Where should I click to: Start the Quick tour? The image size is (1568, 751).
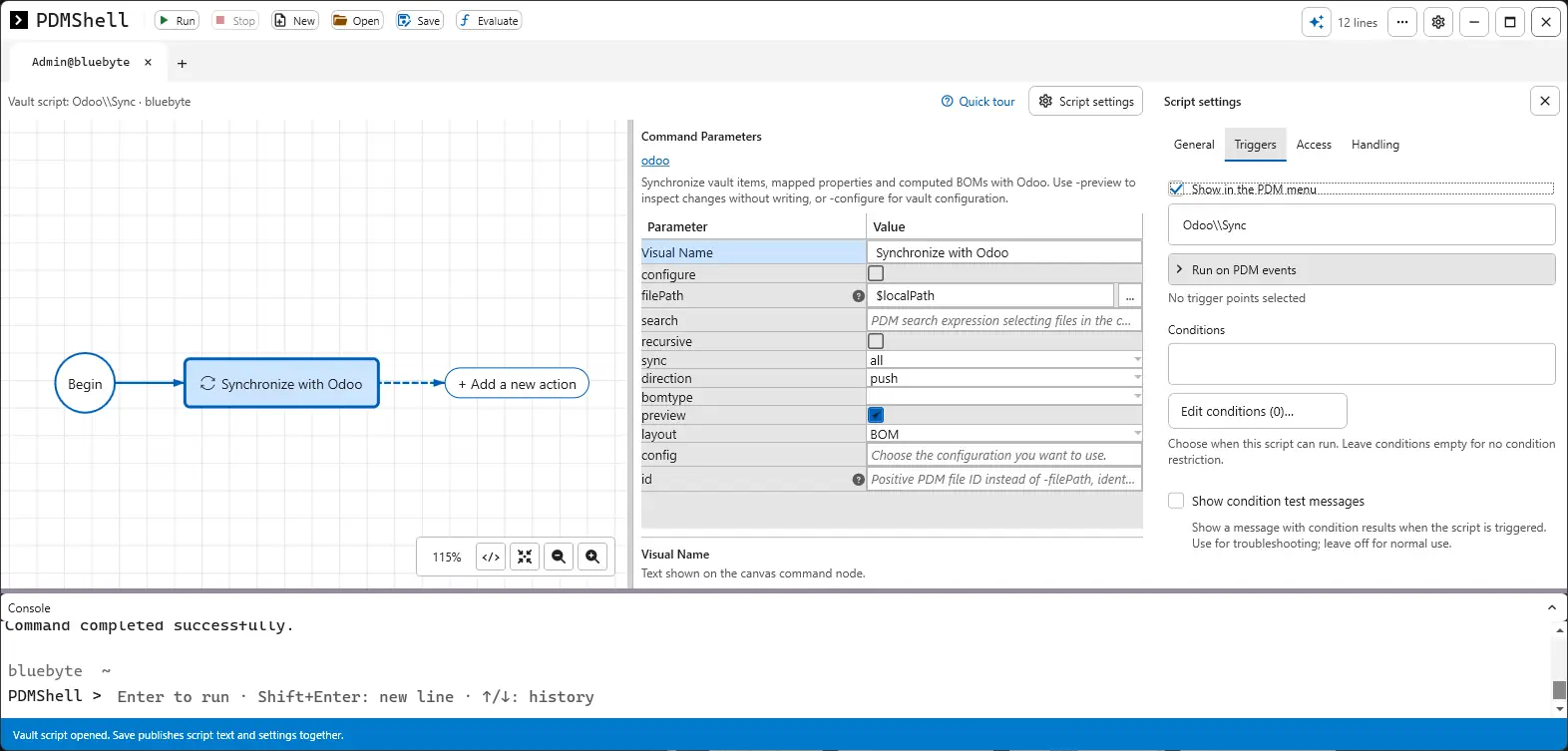978,102
